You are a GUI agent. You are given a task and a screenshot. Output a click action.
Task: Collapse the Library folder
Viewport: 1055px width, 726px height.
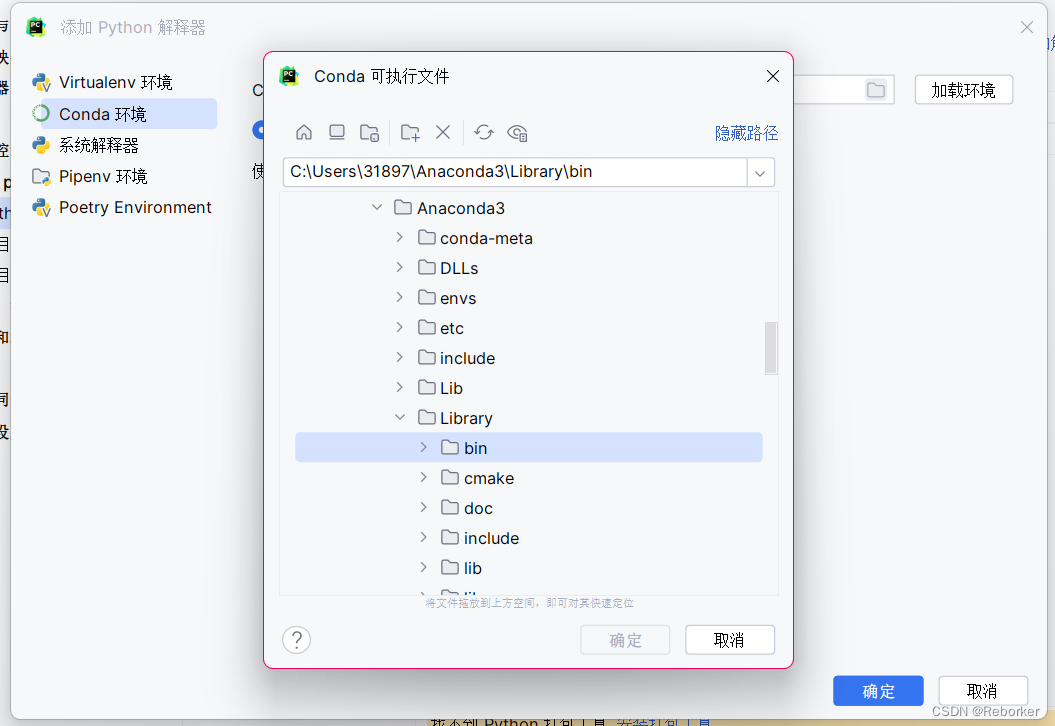(x=400, y=417)
